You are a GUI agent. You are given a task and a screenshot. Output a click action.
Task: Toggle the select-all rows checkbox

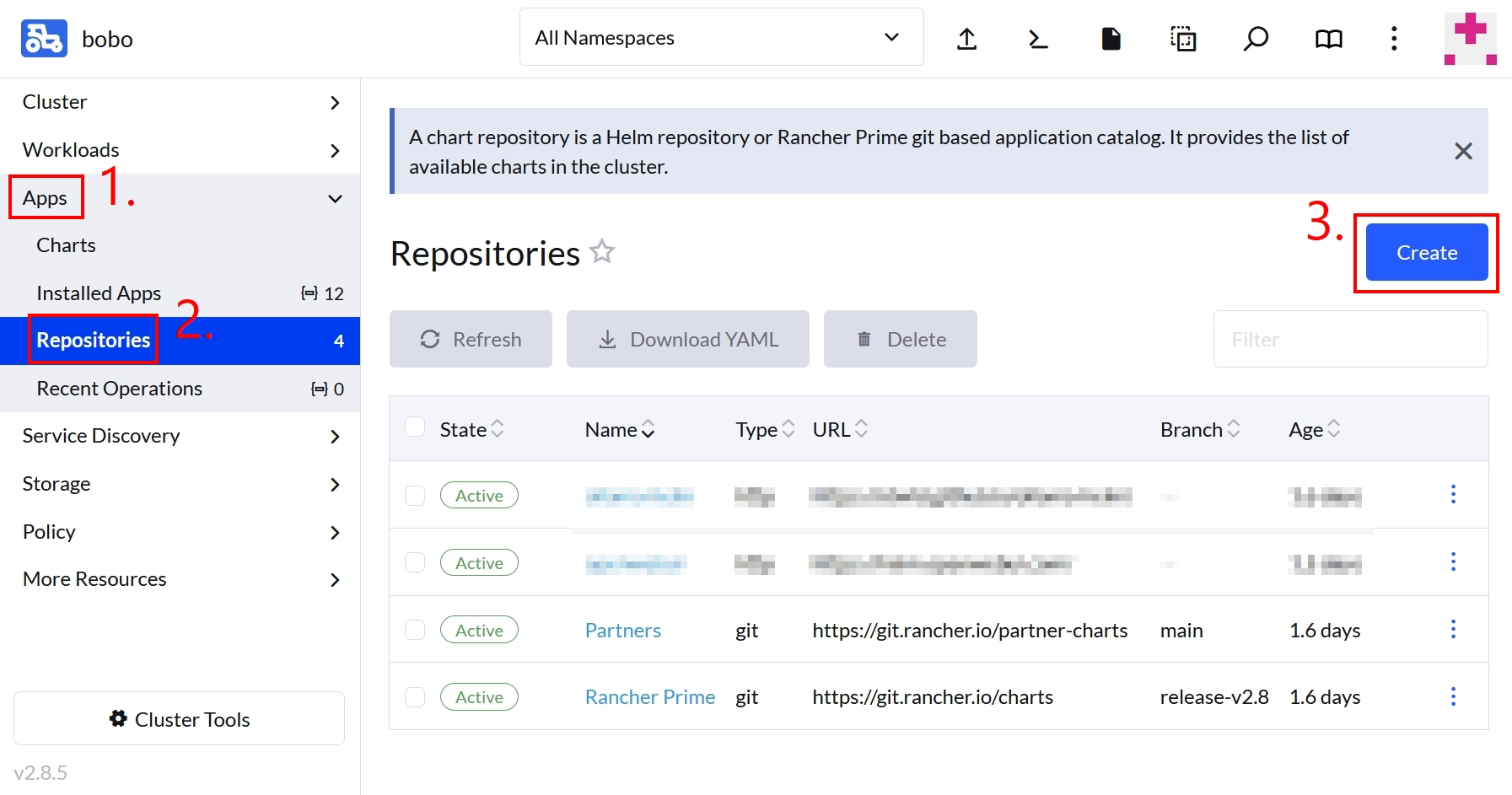tap(415, 427)
